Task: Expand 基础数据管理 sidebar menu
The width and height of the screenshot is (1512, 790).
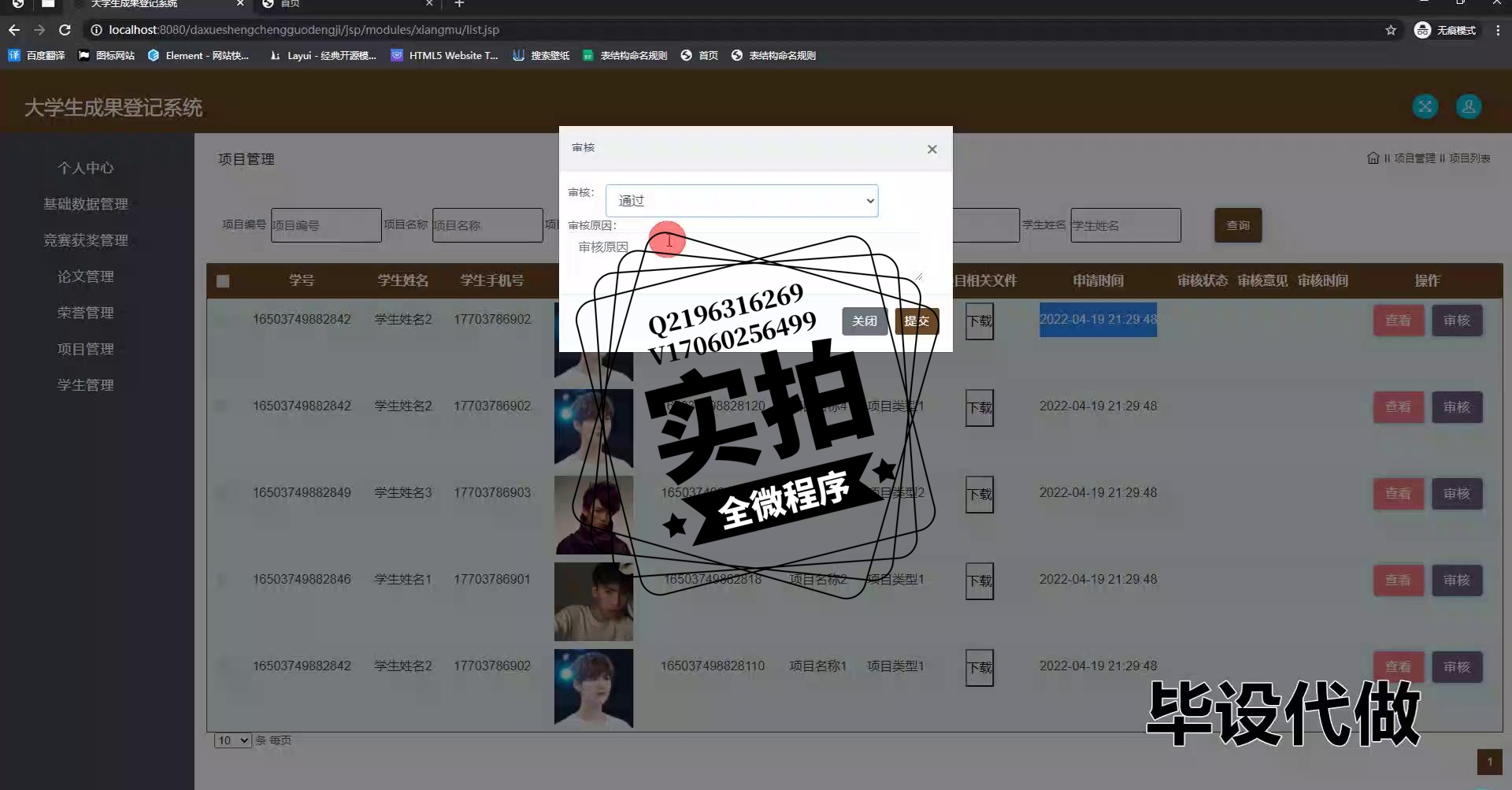Action: 86,204
